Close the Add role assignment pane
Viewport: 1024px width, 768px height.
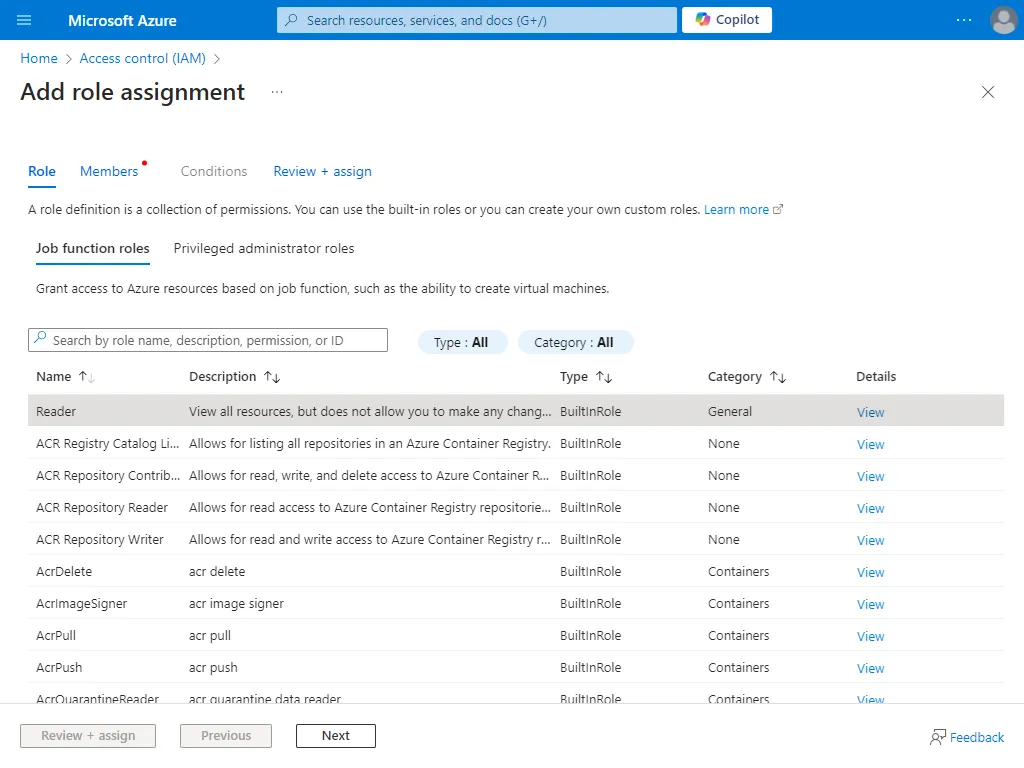coord(987,92)
